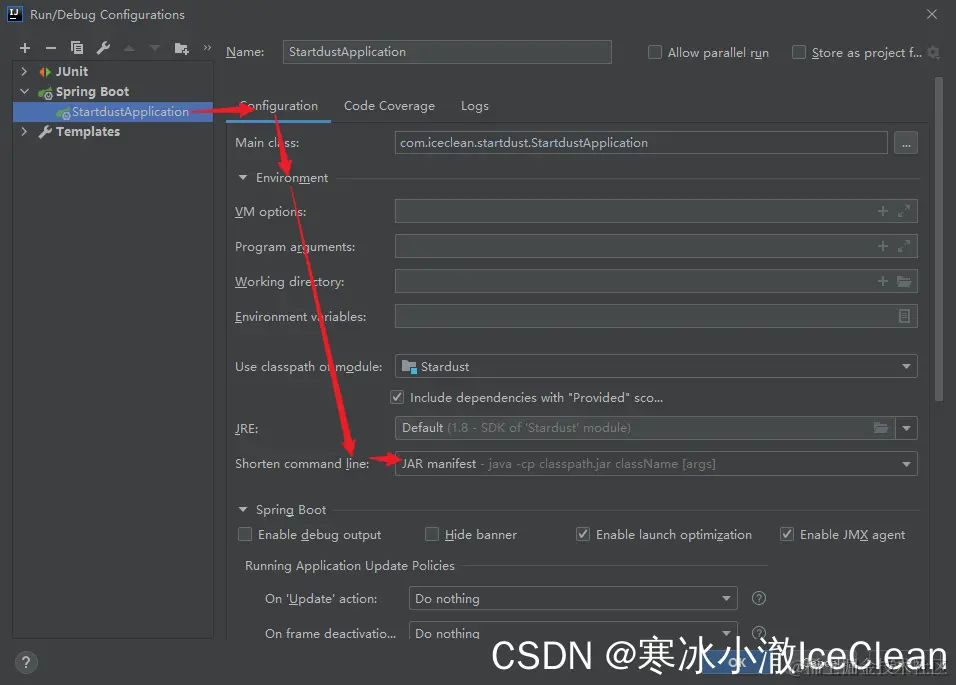Open Store as project file settings gear
This screenshot has height=685, width=956.
click(933, 52)
